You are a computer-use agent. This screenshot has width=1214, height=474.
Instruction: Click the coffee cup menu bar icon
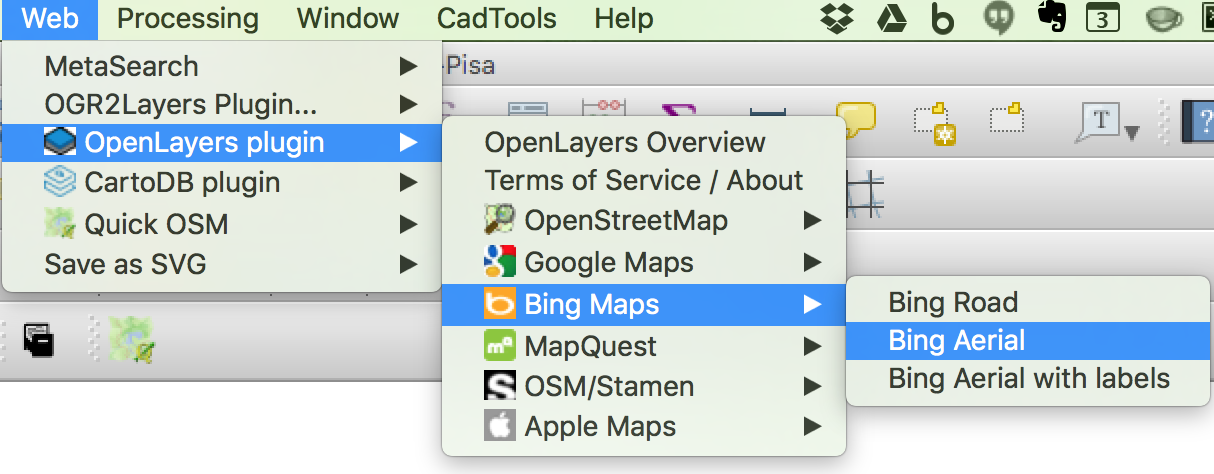point(1163,18)
